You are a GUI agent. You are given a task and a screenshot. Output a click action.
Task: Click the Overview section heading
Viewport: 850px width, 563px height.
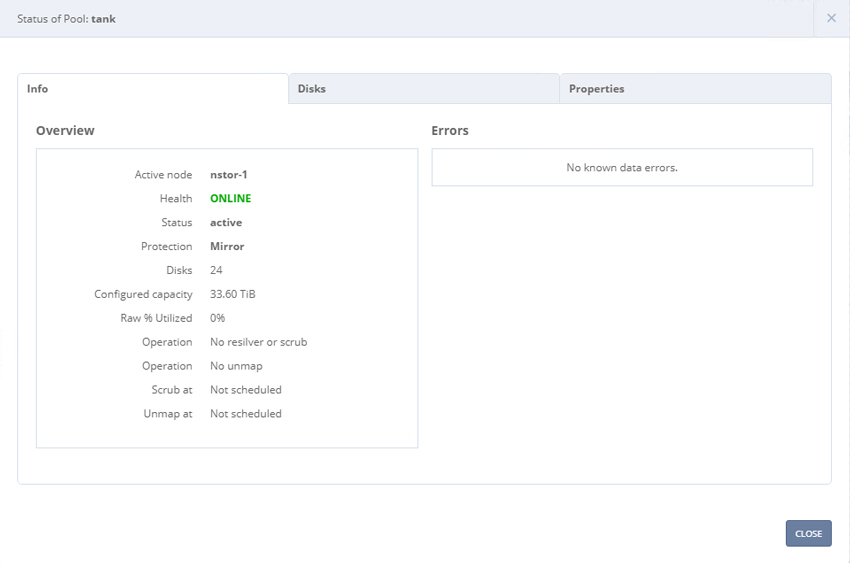point(65,131)
